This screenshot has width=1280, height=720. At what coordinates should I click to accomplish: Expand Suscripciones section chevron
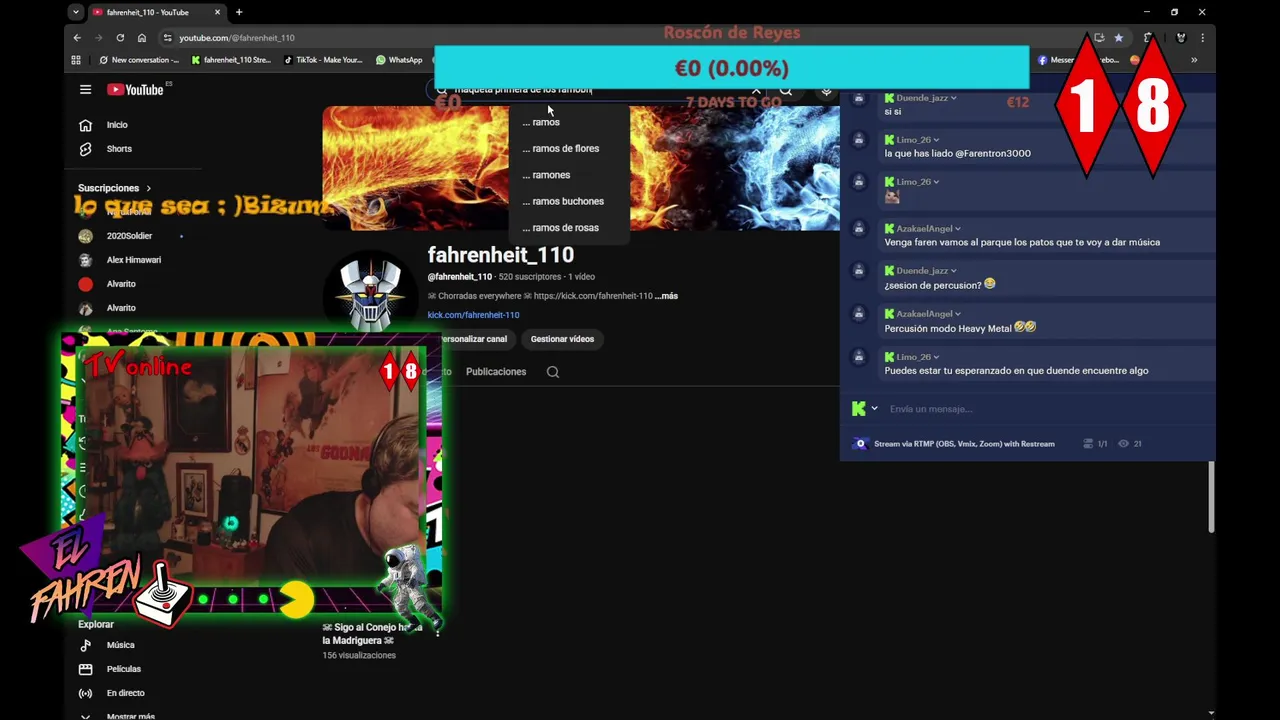[149, 188]
